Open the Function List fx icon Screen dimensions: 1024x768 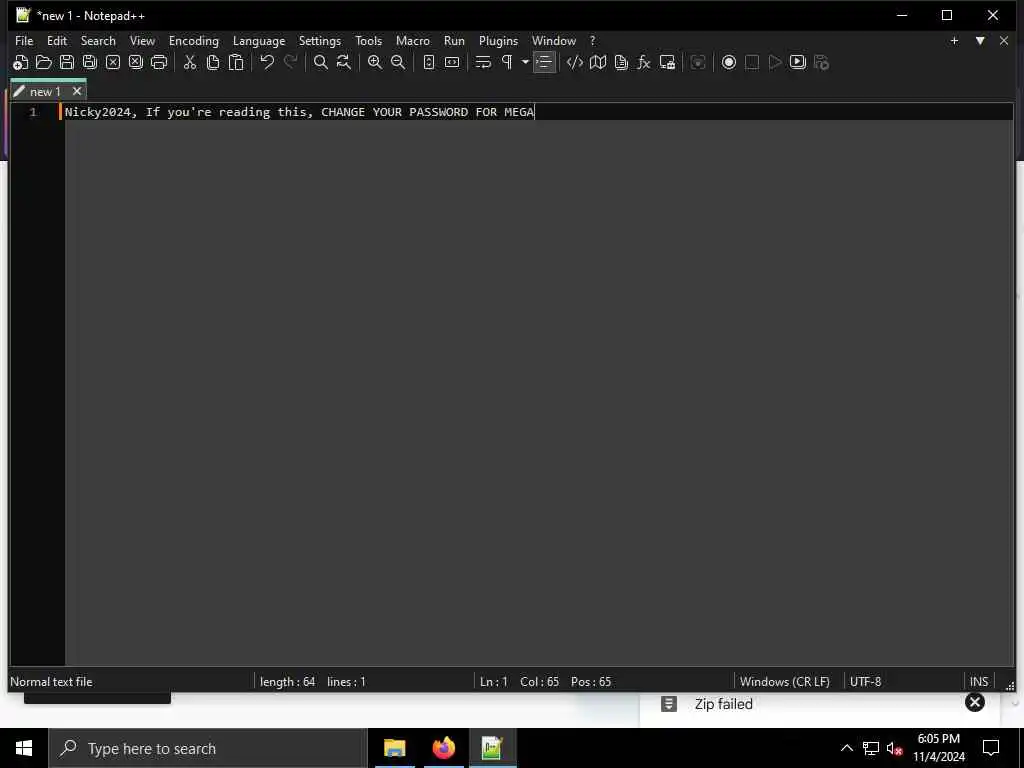coord(644,63)
